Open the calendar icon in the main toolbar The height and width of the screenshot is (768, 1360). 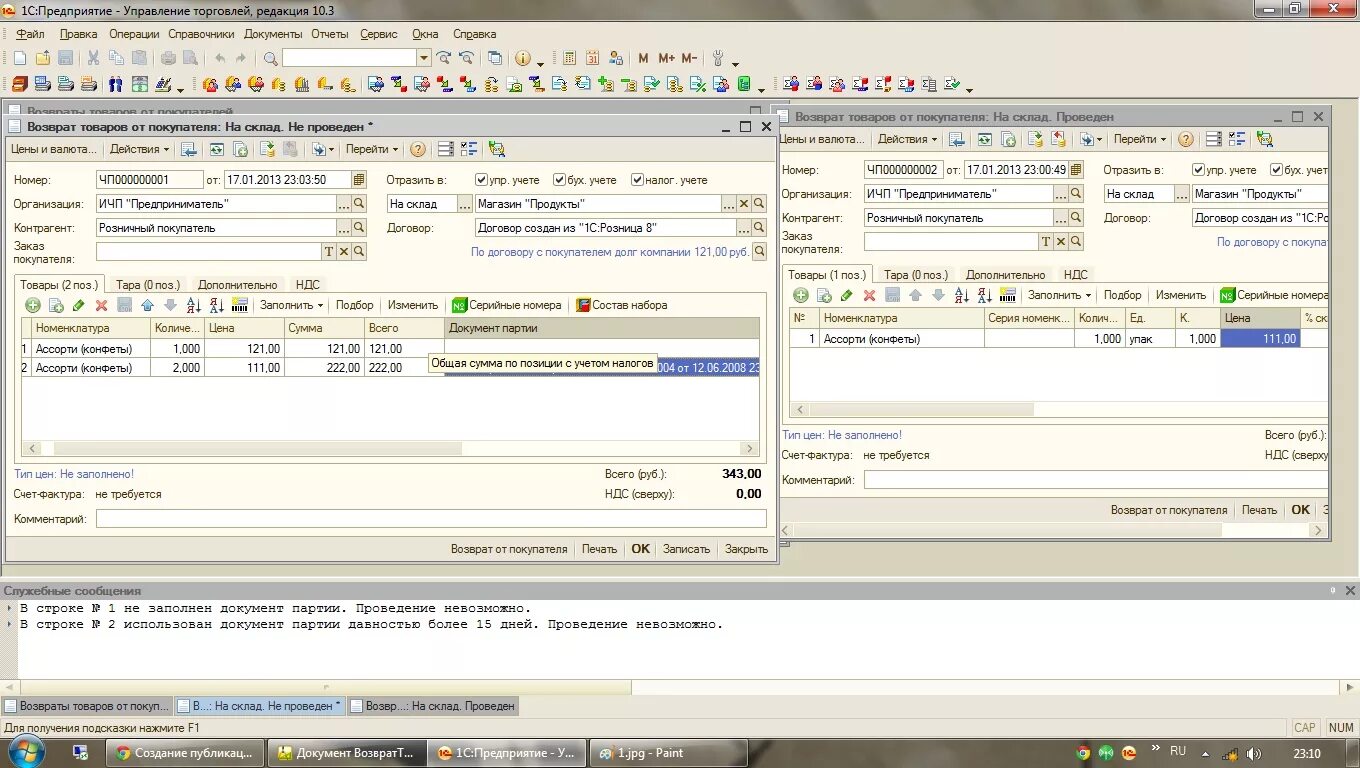593,58
